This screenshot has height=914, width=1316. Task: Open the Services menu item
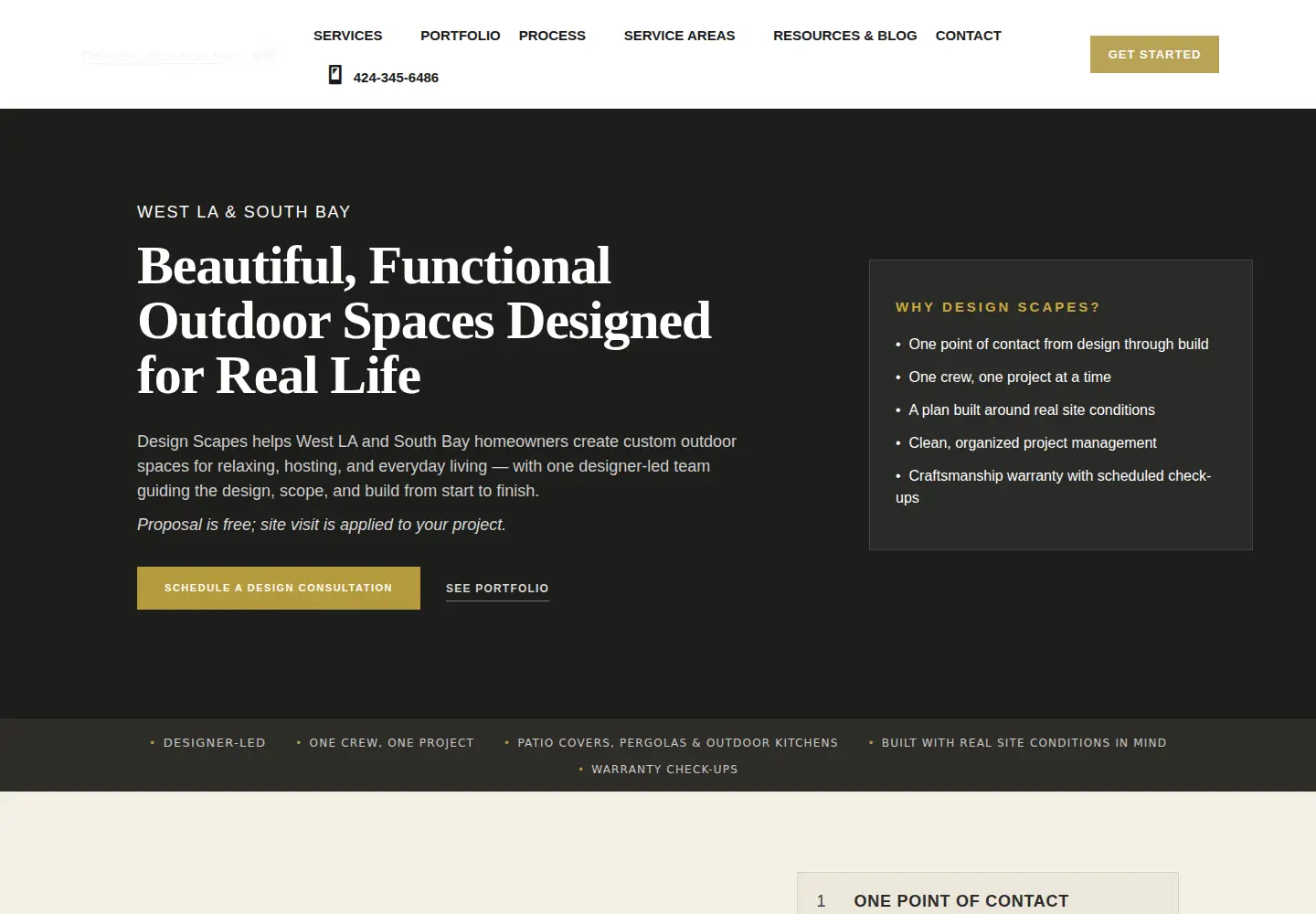pos(348,36)
